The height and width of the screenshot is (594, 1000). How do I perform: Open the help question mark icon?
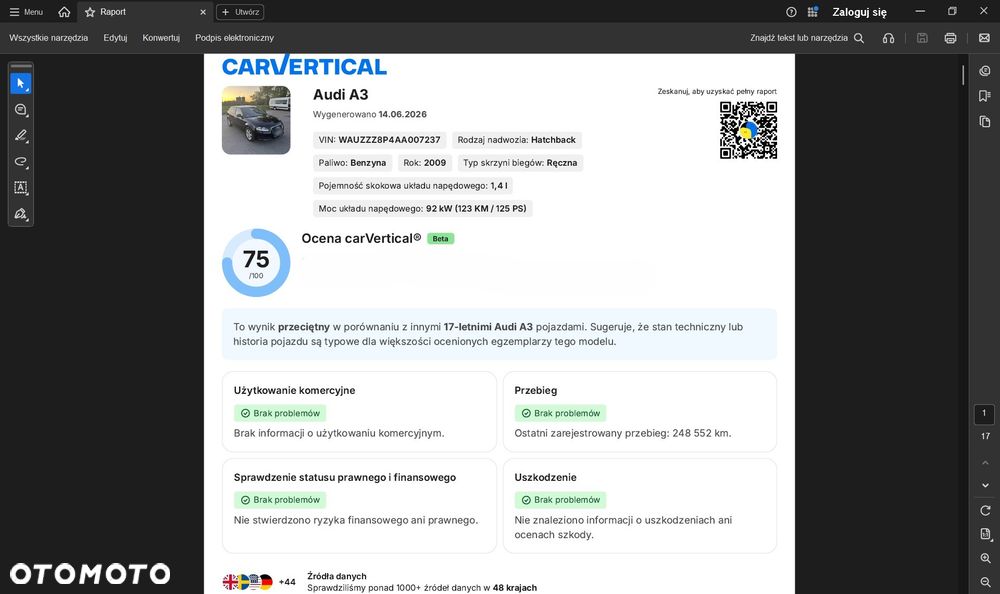791,12
